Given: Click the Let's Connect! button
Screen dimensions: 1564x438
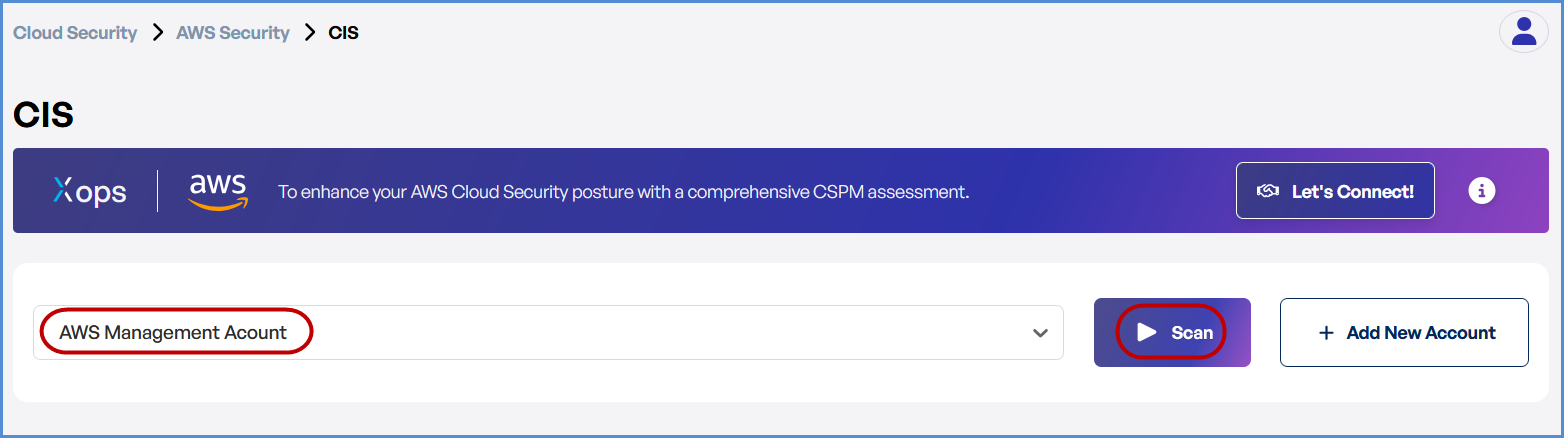Looking at the screenshot, I should click(x=1335, y=191).
